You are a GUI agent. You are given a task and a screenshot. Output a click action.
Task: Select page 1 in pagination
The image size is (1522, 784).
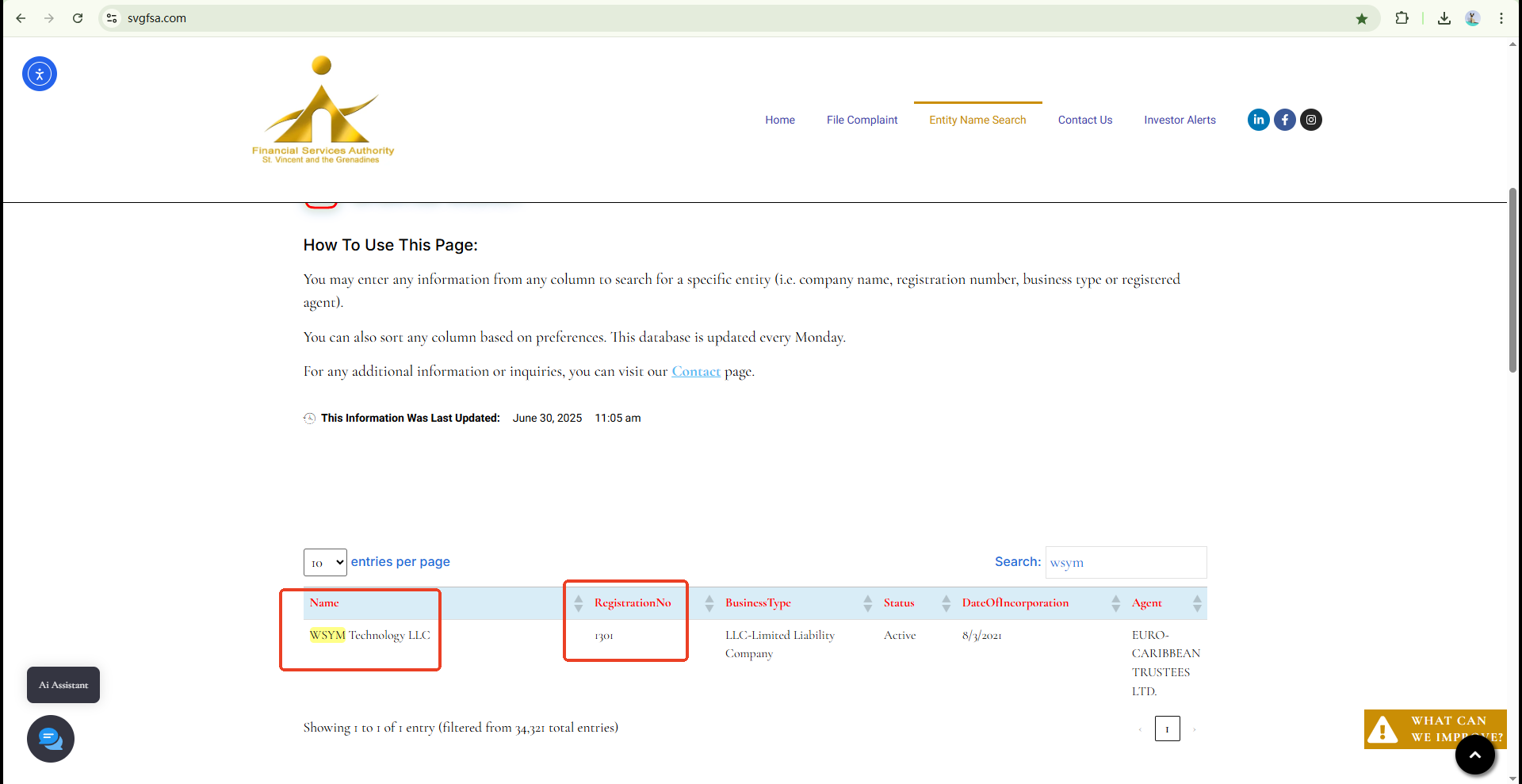[1167, 729]
